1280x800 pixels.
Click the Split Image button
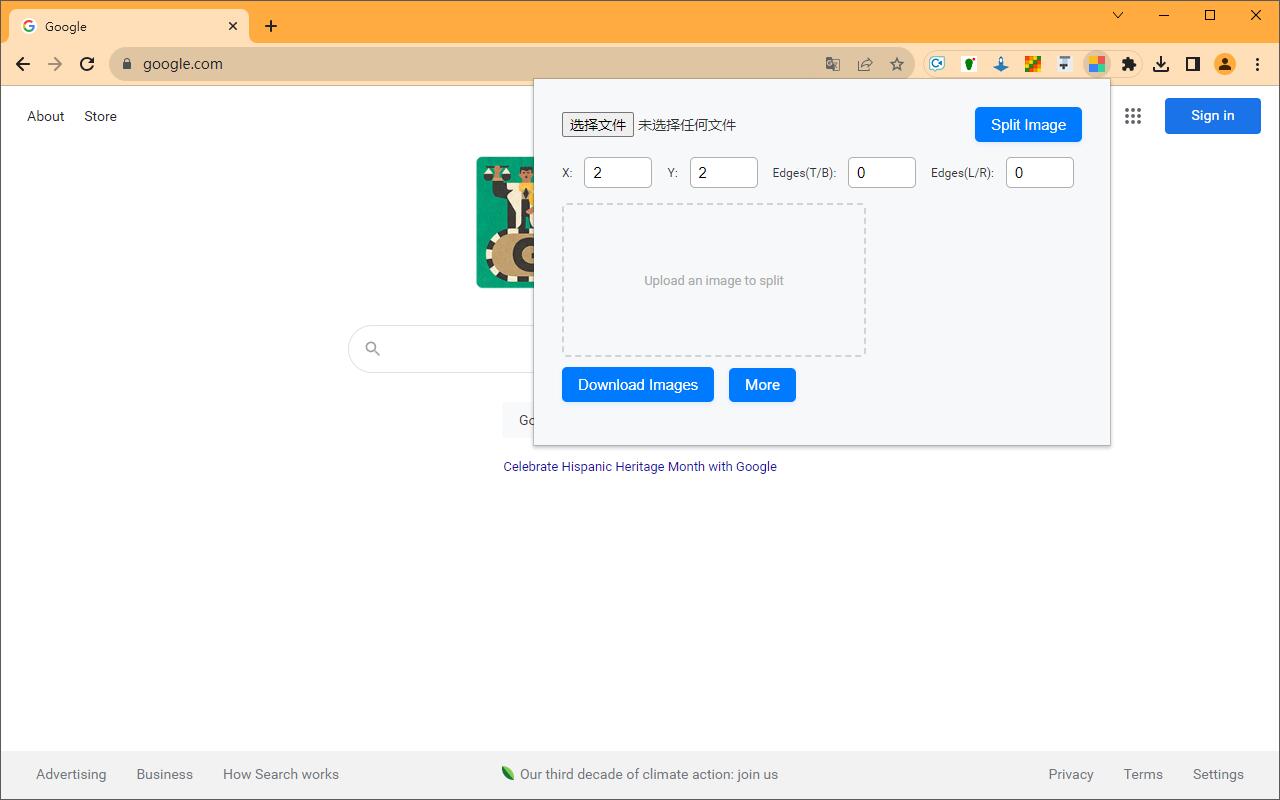pyautogui.click(x=1028, y=125)
